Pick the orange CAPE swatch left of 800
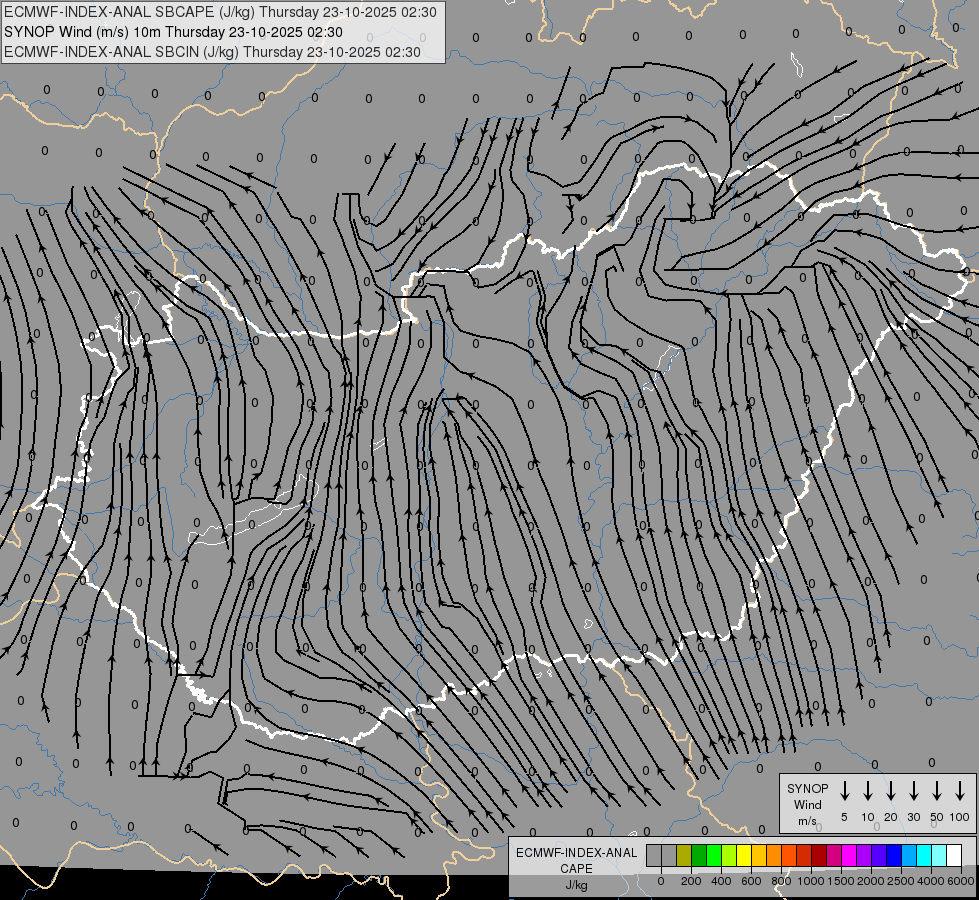979x900 pixels. click(774, 855)
